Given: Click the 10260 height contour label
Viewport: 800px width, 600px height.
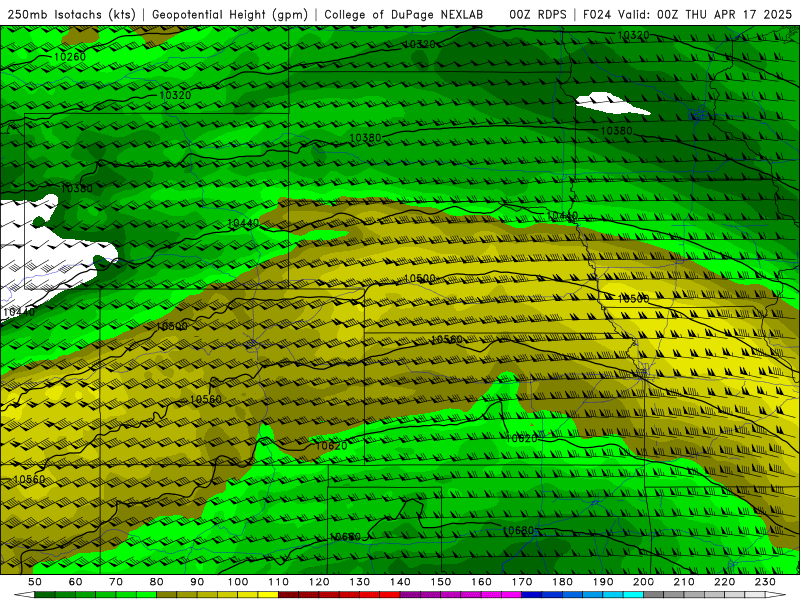Looking at the screenshot, I should 69,57.
